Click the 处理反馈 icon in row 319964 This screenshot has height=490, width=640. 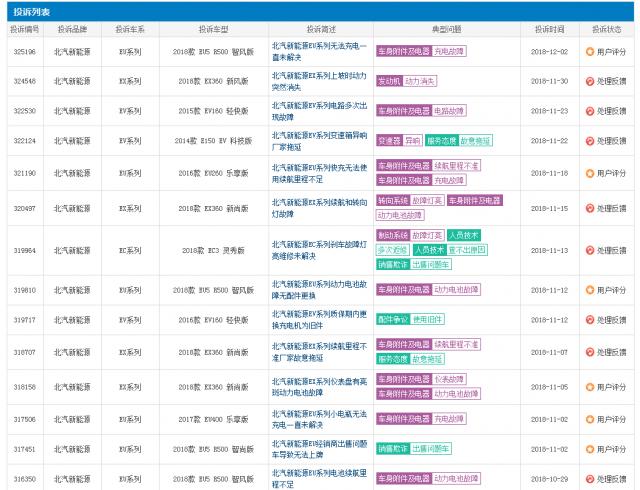(x=589, y=250)
